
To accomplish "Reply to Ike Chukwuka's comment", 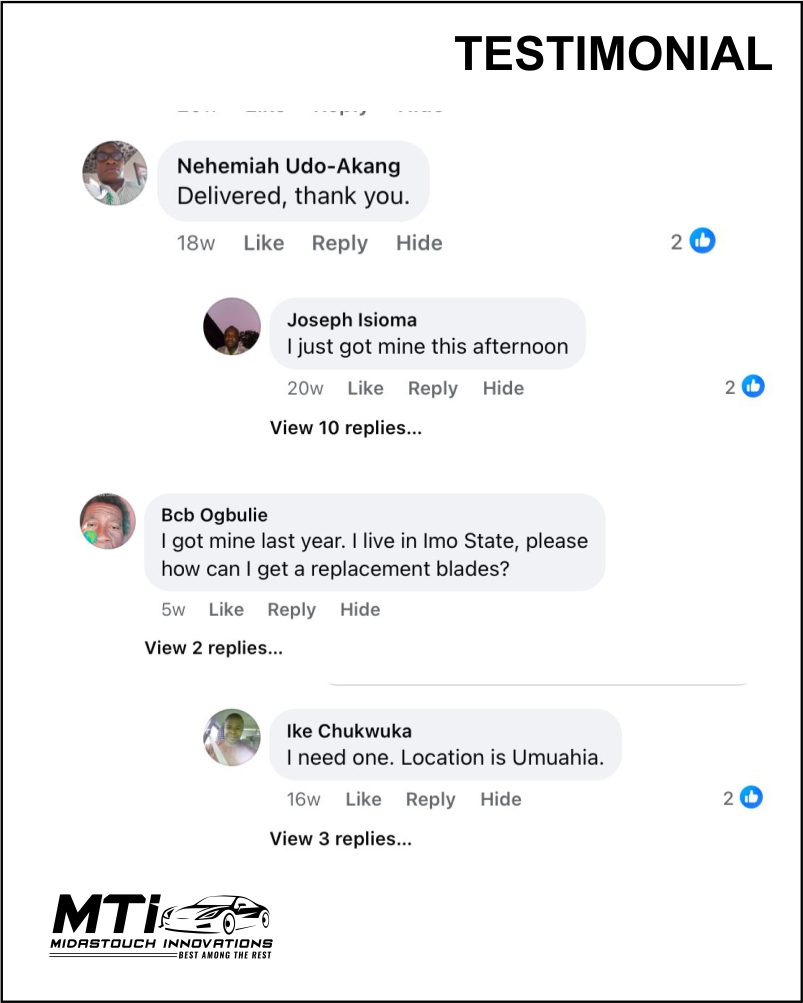I will pyautogui.click(x=431, y=799).
